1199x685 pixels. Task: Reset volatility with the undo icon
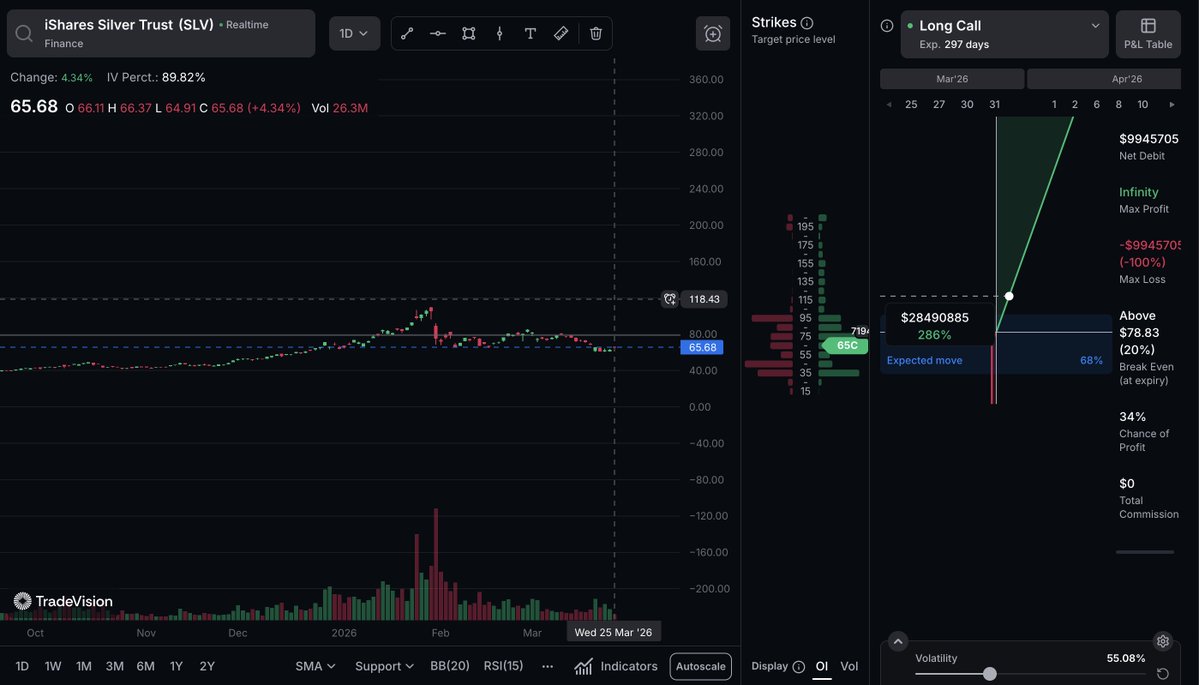point(1163,674)
